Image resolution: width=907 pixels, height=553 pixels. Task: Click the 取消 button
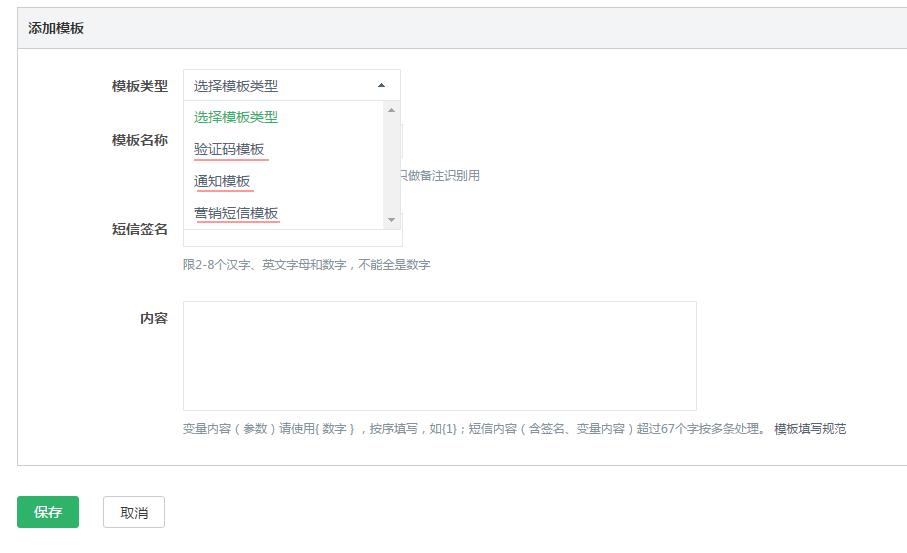click(x=134, y=512)
